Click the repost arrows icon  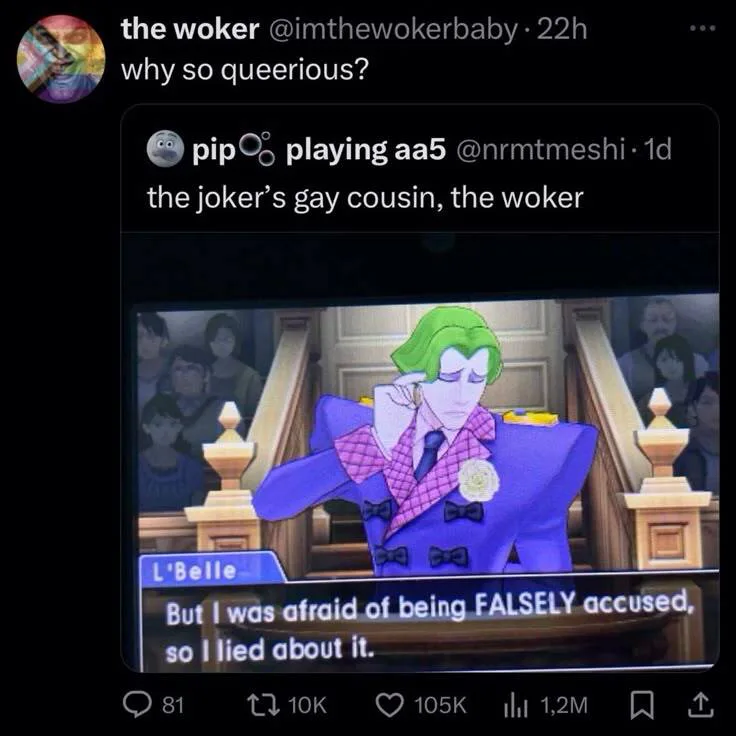[x=267, y=704]
